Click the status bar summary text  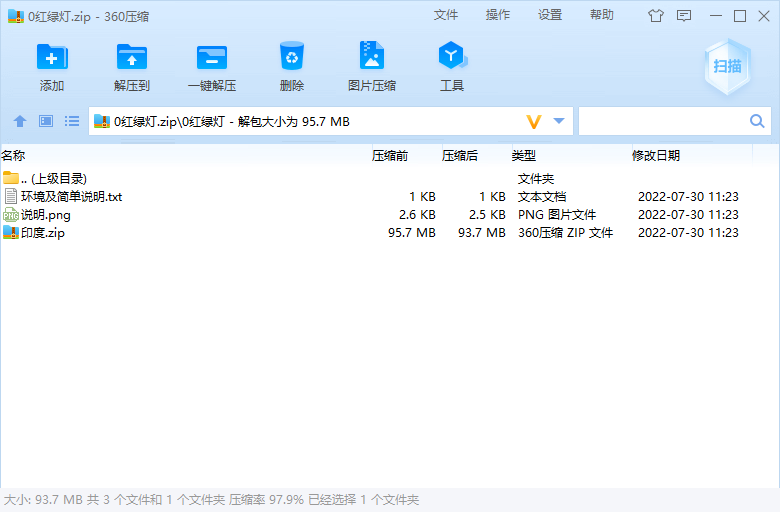coord(211,500)
